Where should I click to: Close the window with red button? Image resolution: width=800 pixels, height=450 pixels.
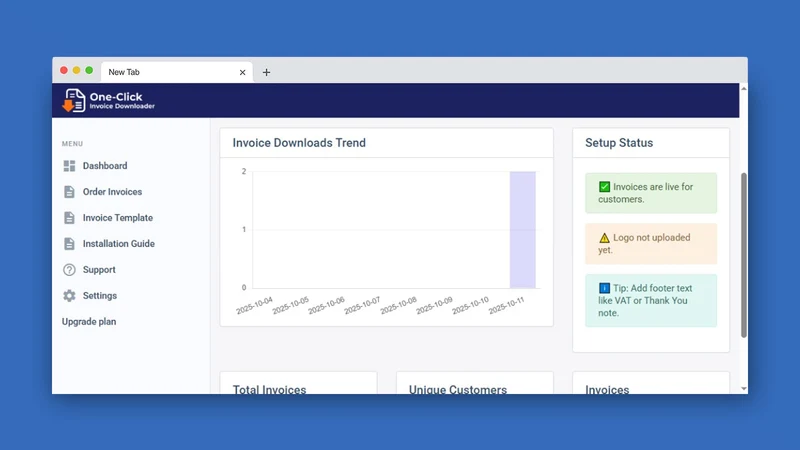[64, 70]
